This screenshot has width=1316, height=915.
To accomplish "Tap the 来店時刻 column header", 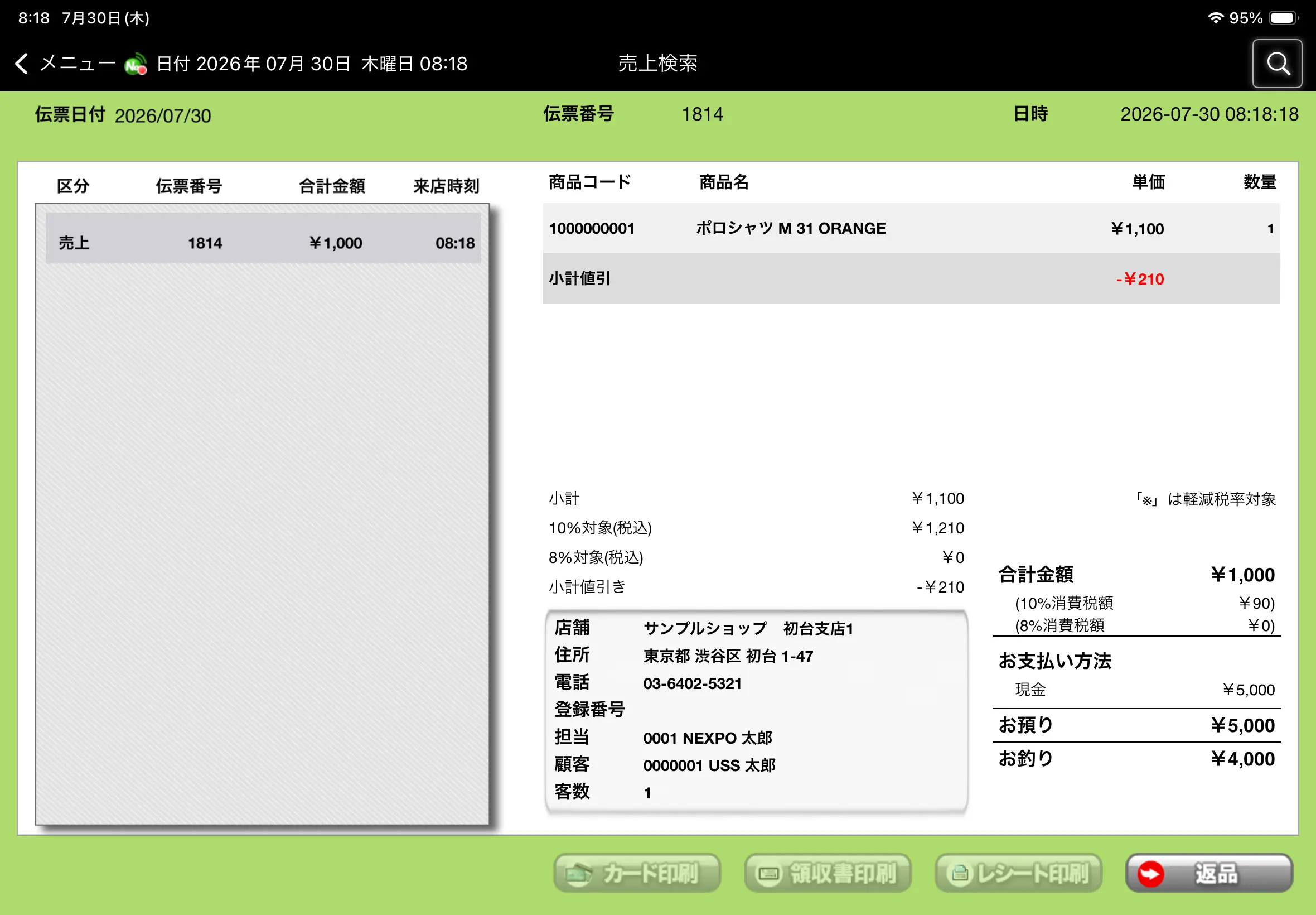I will [446, 186].
